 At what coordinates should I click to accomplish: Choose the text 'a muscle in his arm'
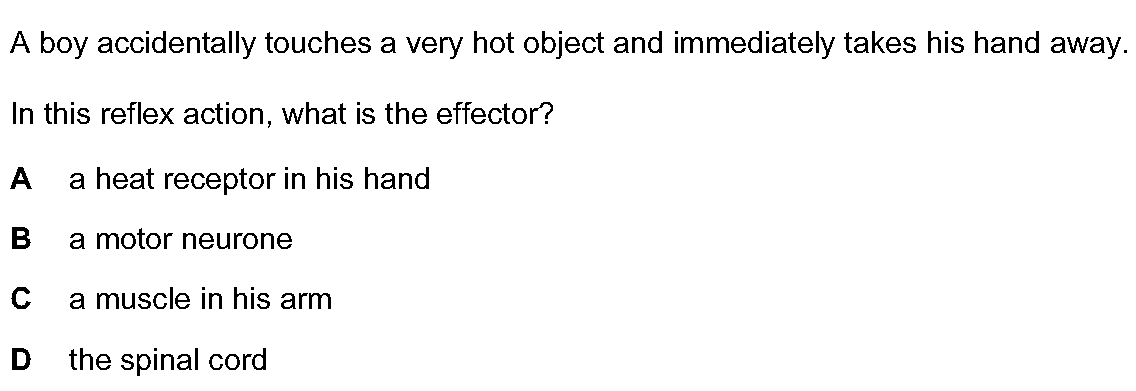(201, 299)
